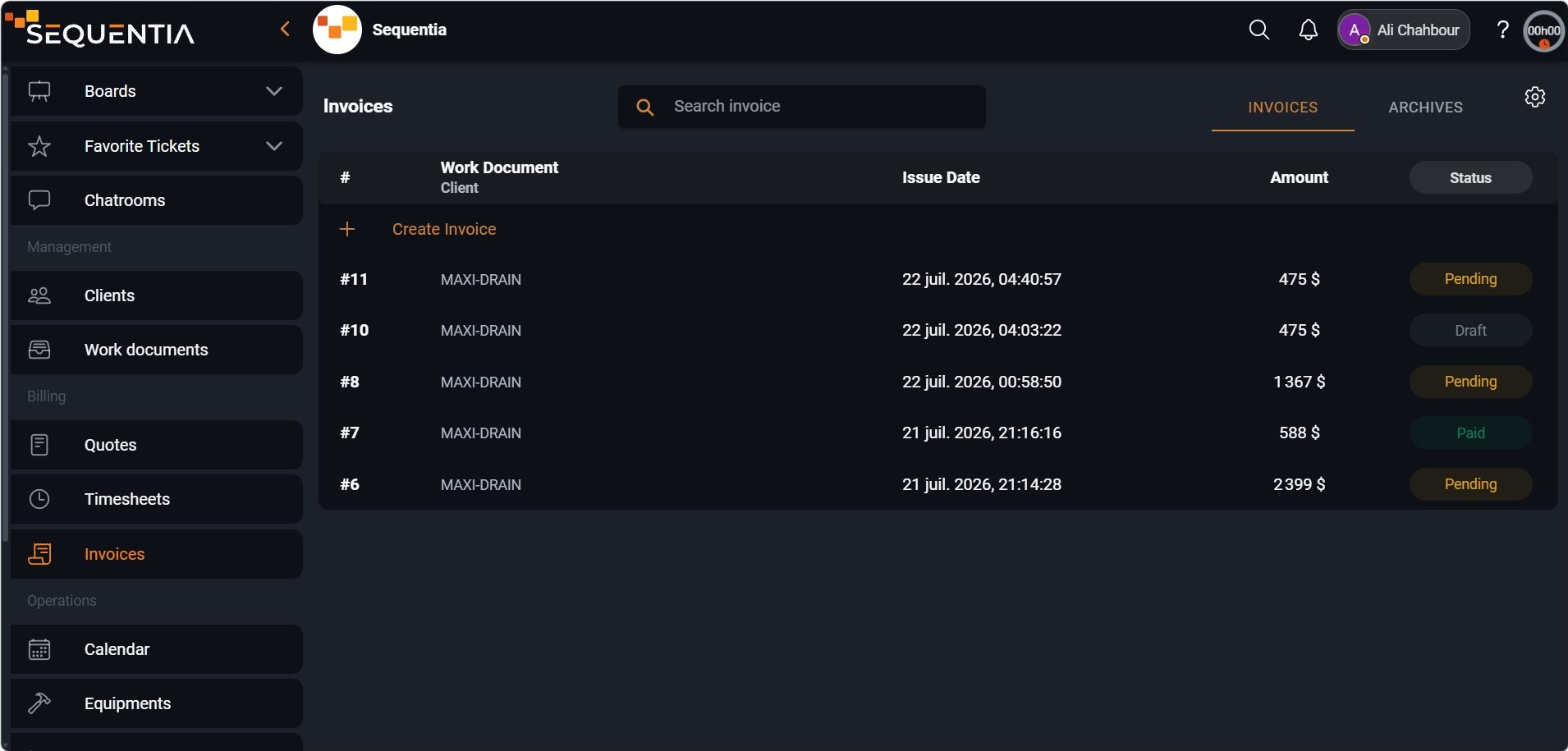This screenshot has height=751, width=1568.
Task: Click Pending status of invoice #8
Action: coord(1470,382)
